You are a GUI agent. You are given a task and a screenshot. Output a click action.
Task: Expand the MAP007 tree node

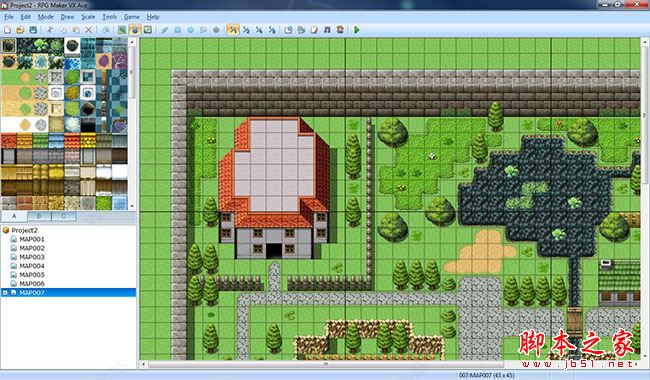pos(5,293)
